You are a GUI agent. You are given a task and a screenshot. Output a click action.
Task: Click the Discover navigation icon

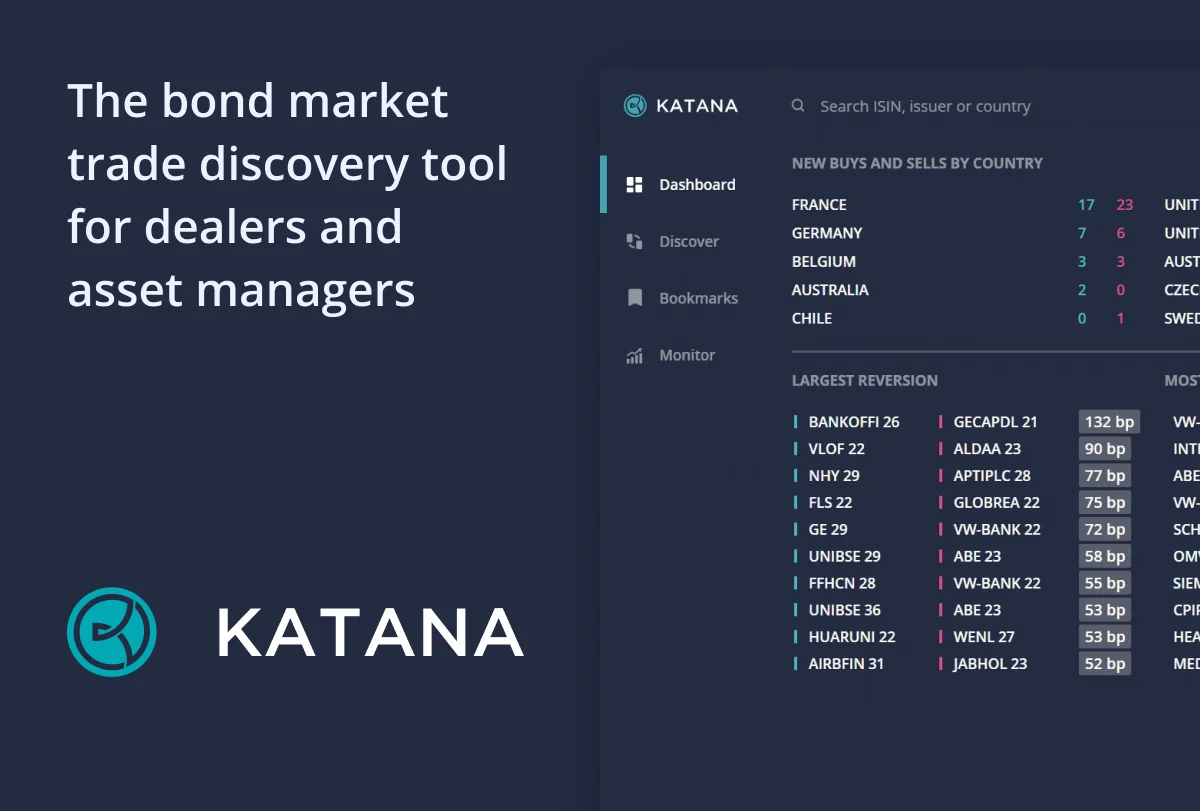(634, 241)
